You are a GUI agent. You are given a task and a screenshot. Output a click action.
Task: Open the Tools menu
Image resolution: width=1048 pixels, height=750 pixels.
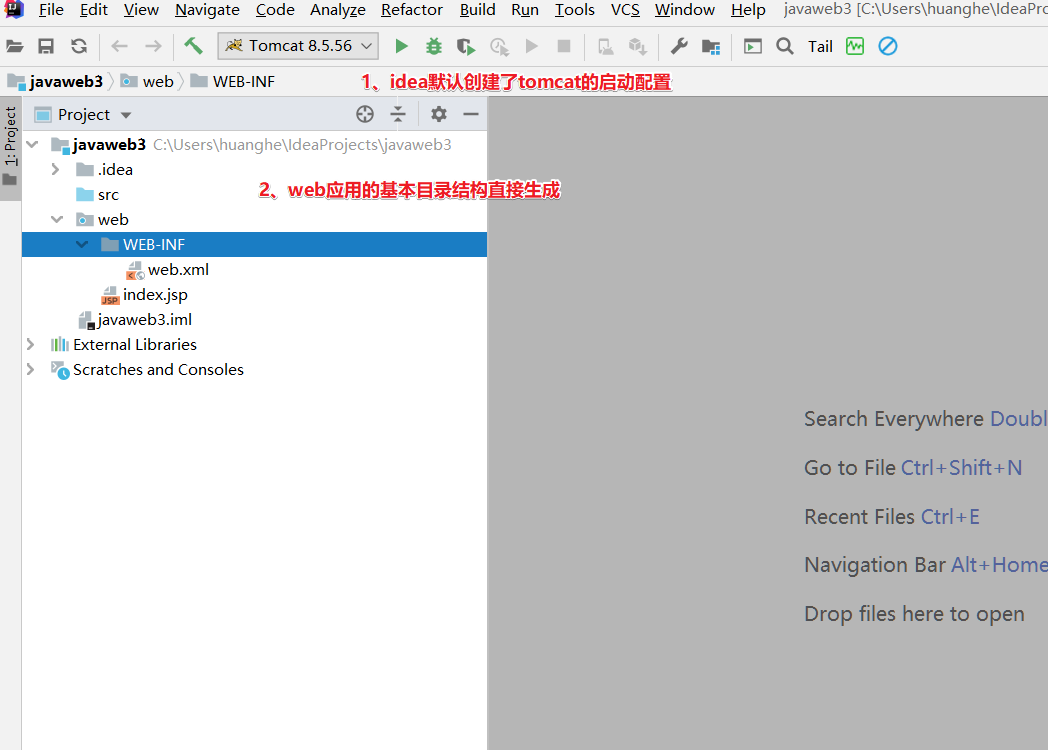coord(574,9)
